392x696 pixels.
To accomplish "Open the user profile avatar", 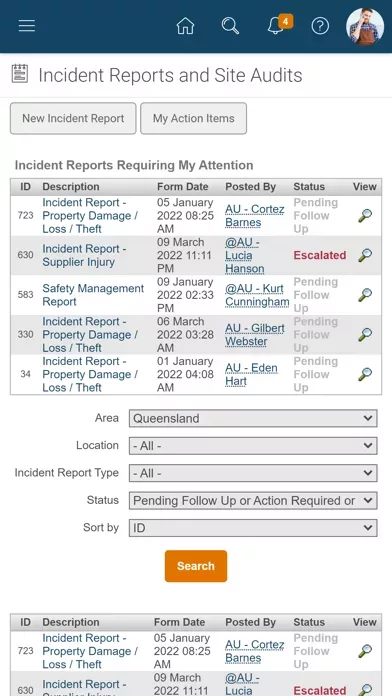I will click(x=365, y=26).
